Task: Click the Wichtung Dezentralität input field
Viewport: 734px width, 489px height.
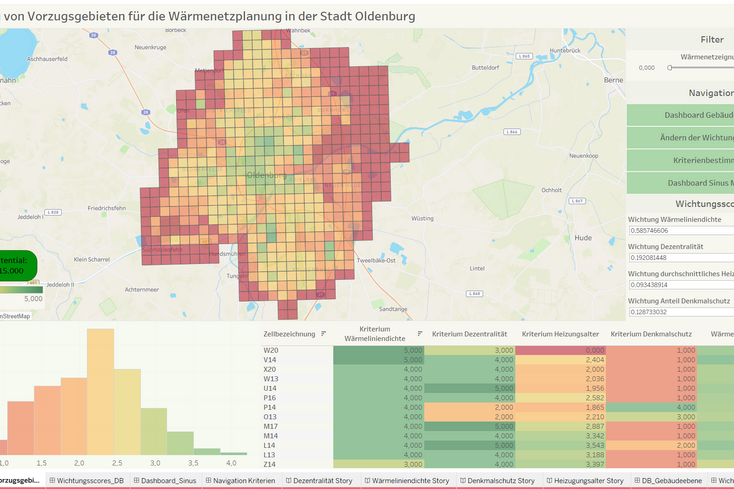Action: point(682,258)
